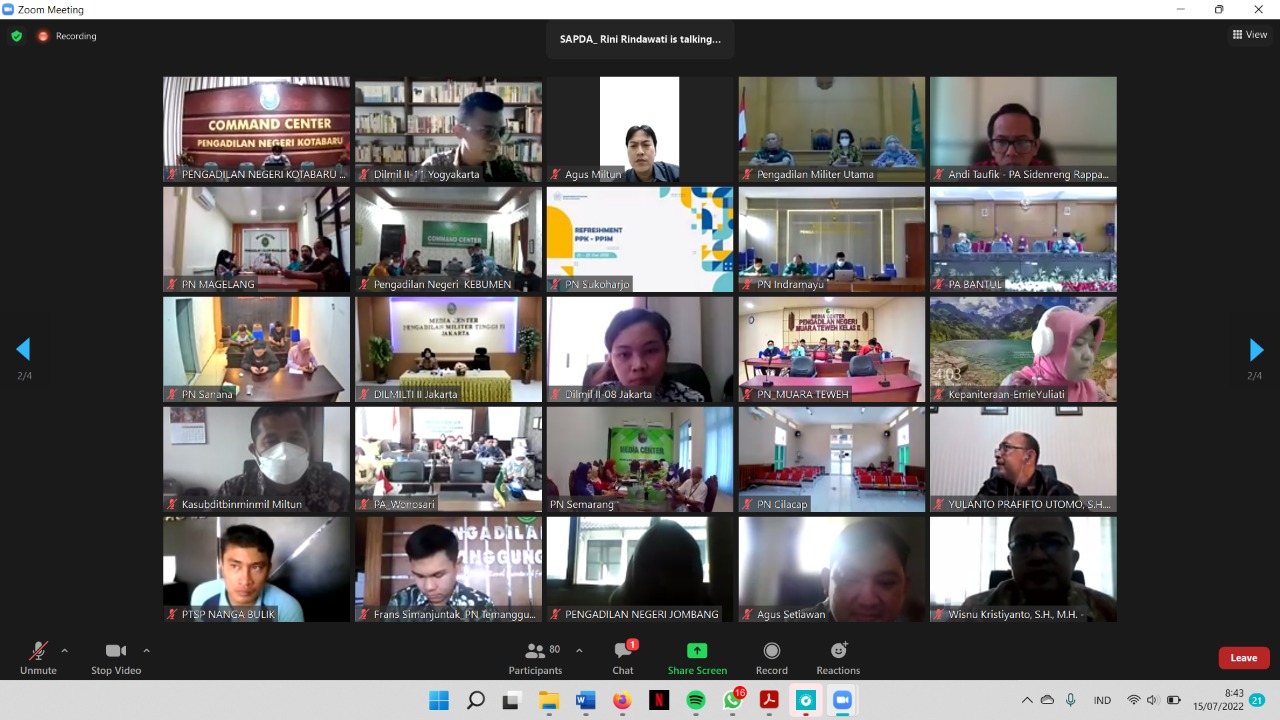The image size is (1280, 720).
Task: Open Spotify from the taskbar
Action: coord(696,700)
